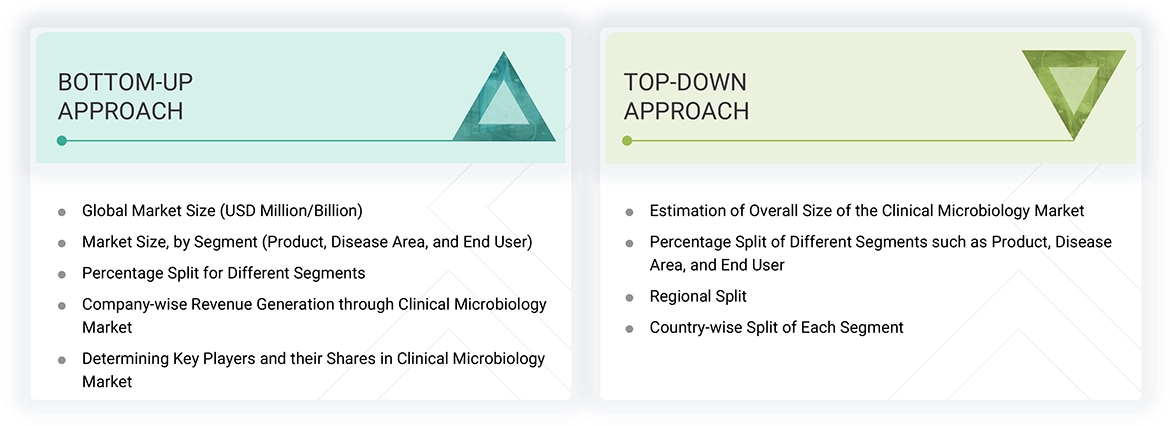
Task: Click the Regional Split text
Action: coord(698,296)
